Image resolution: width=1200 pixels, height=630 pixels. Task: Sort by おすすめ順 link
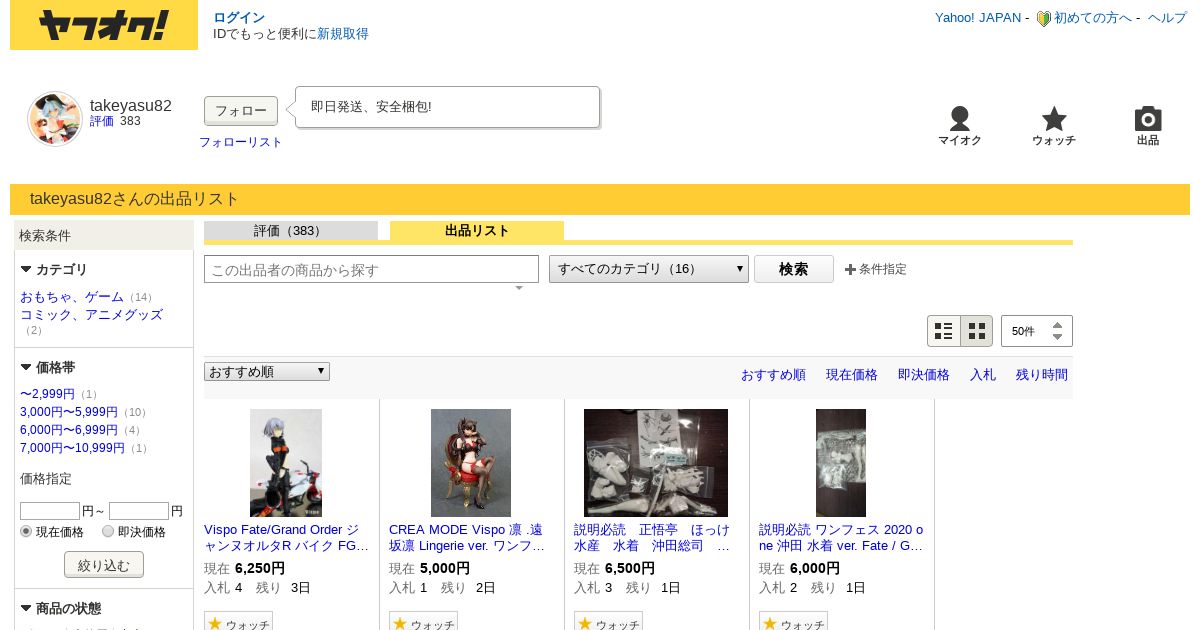pyautogui.click(x=773, y=375)
